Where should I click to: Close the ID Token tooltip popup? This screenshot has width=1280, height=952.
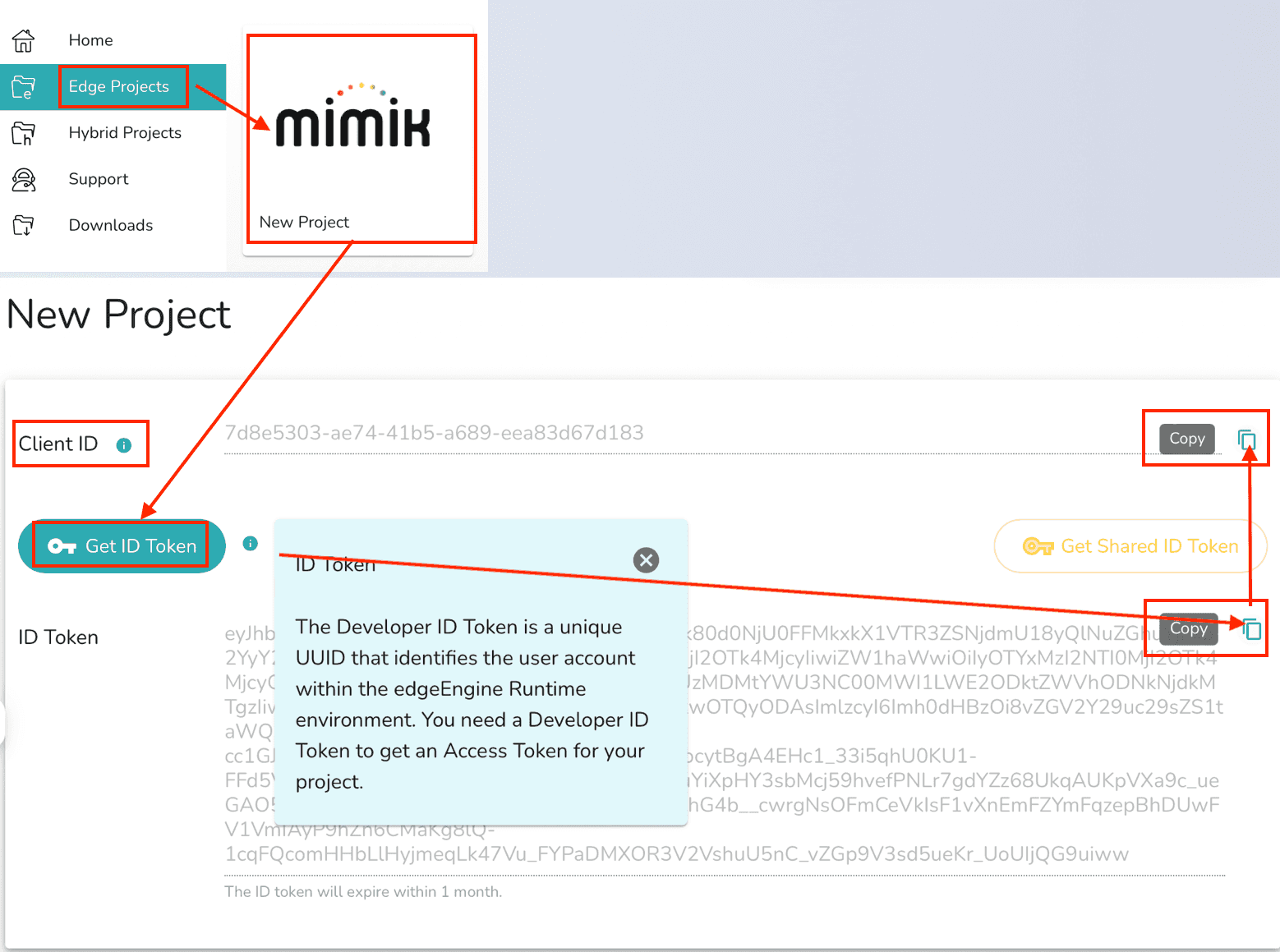(647, 560)
